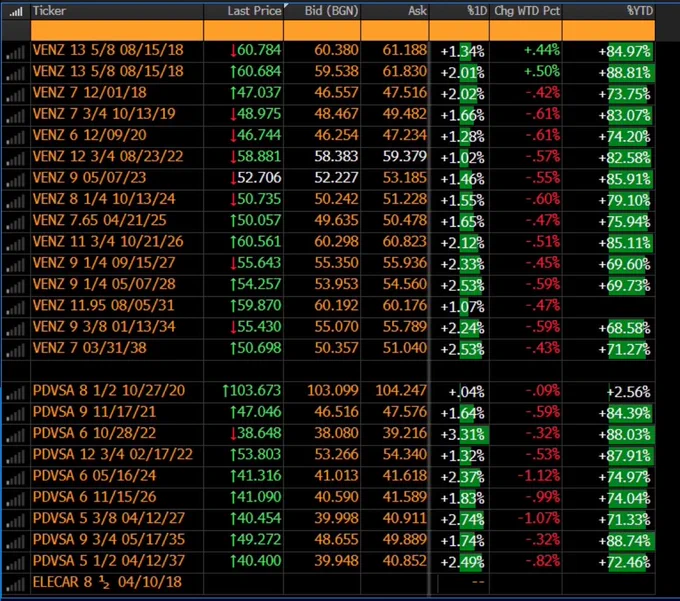Image resolution: width=680 pixels, height=601 pixels.
Task: Click the chart icon beside PDVSA 6 10/28/22
Action: pyautogui.click(x=15, y=435)
